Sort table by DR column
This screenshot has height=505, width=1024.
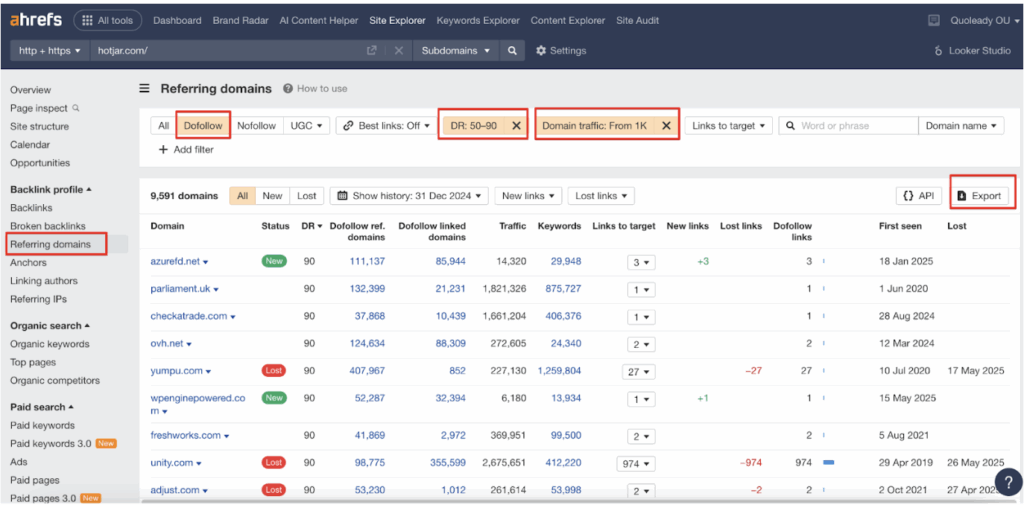click(x=312, y=226)
